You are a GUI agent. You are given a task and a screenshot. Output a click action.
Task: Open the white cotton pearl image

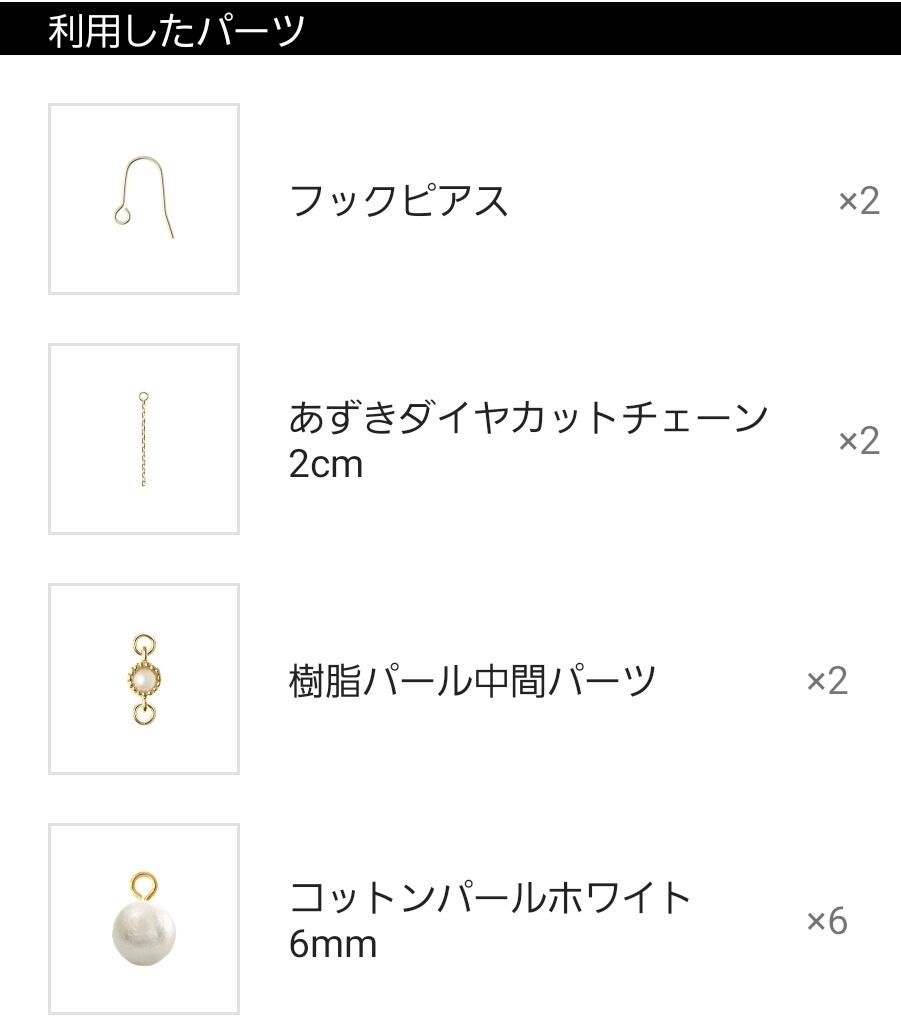point(144,927)
